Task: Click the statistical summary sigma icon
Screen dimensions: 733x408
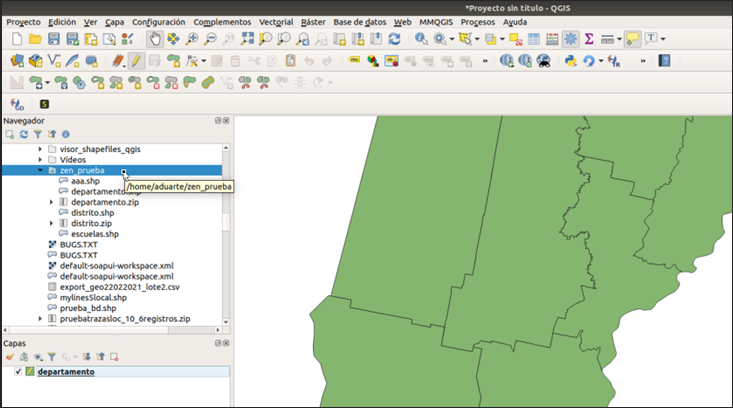Action: pos(588,39)
